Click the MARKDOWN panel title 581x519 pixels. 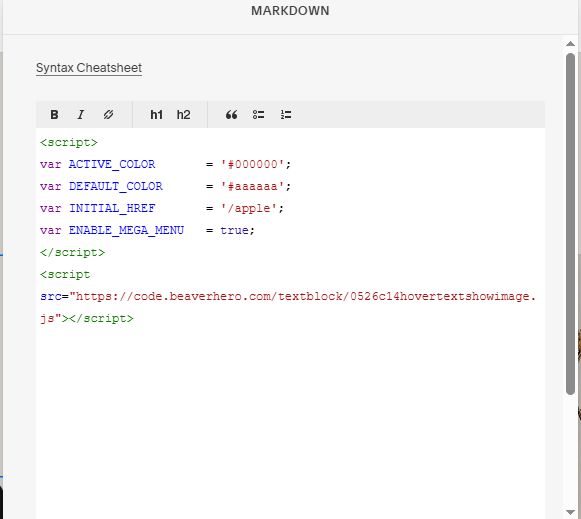click(x=290, y=11)
